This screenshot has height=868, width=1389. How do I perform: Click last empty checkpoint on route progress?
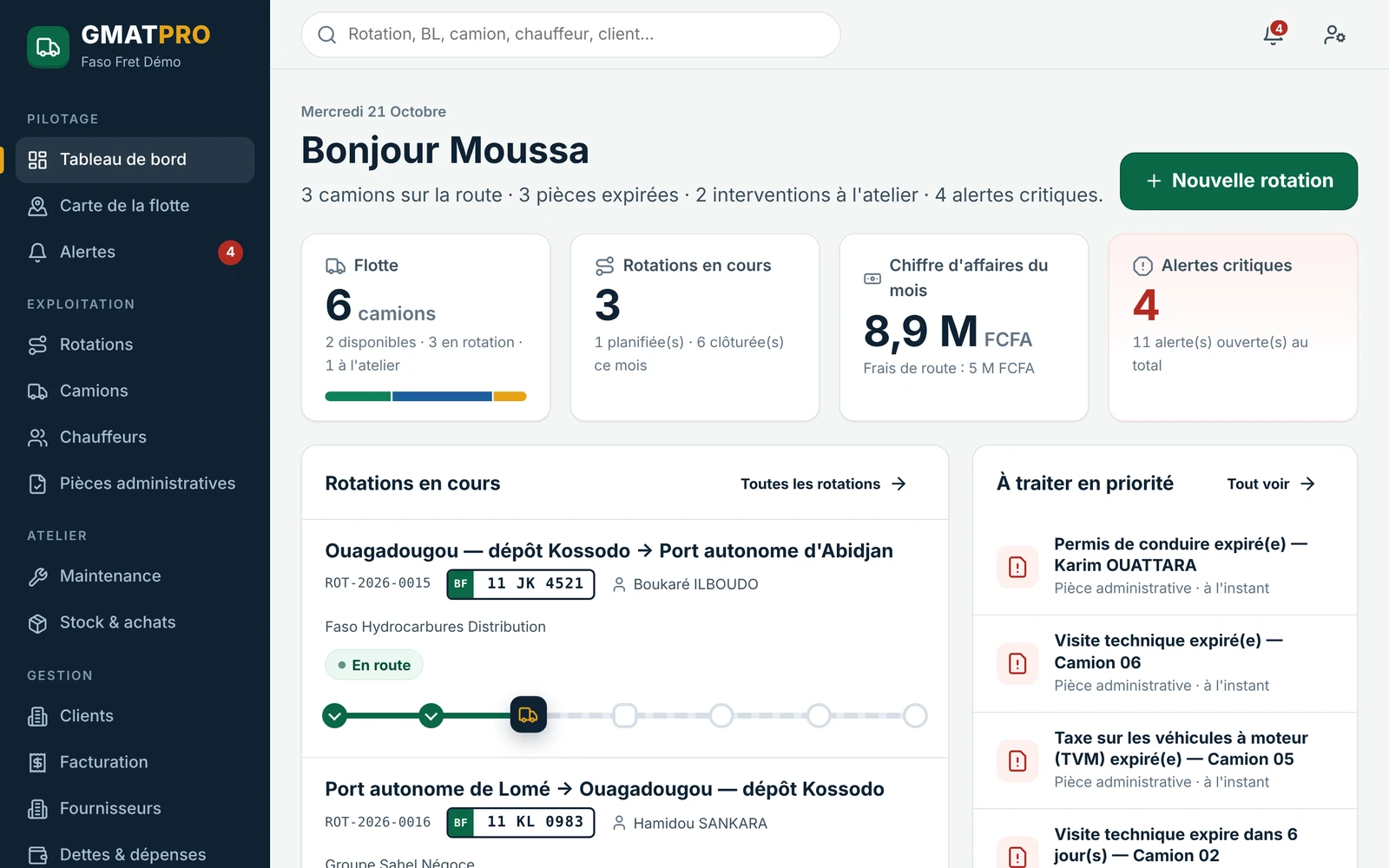coord(915,715)
